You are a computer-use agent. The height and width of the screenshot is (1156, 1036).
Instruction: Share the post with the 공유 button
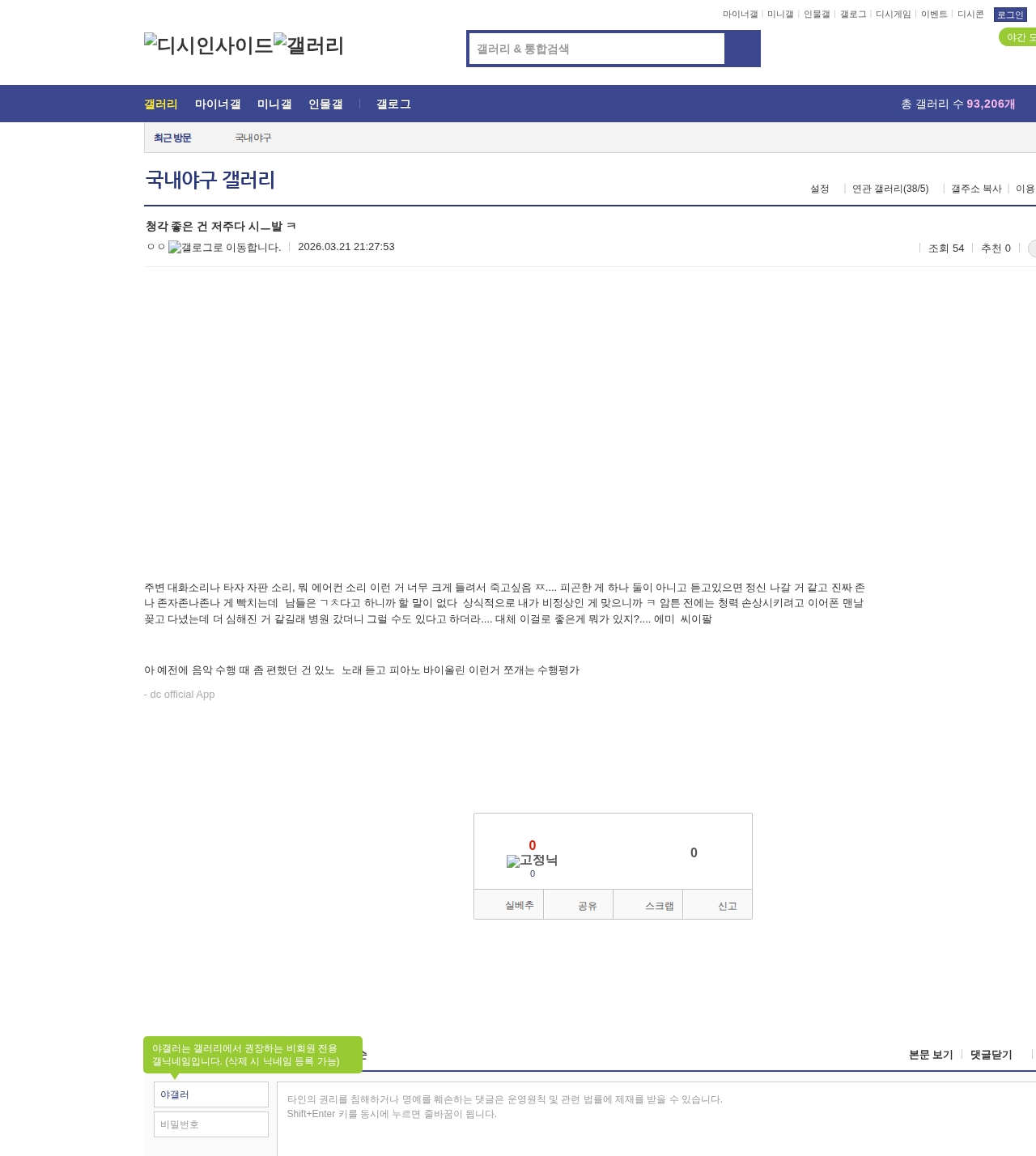[x=578, y=905]
